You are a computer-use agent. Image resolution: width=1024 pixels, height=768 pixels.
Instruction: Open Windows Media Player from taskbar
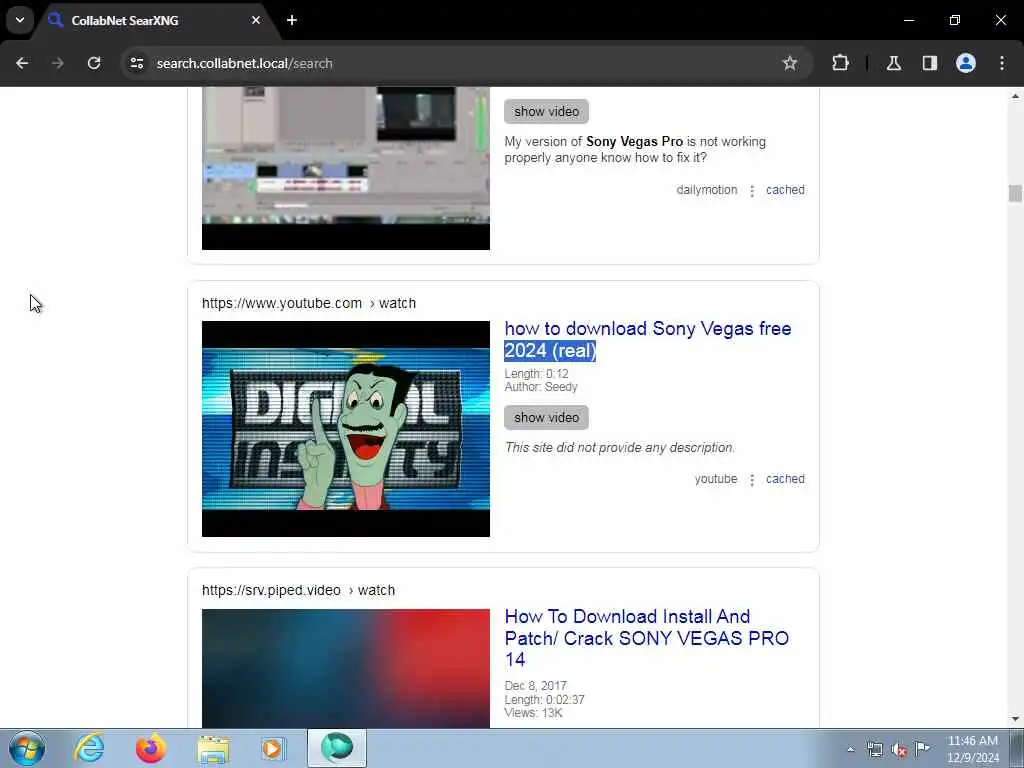point(272,748)
